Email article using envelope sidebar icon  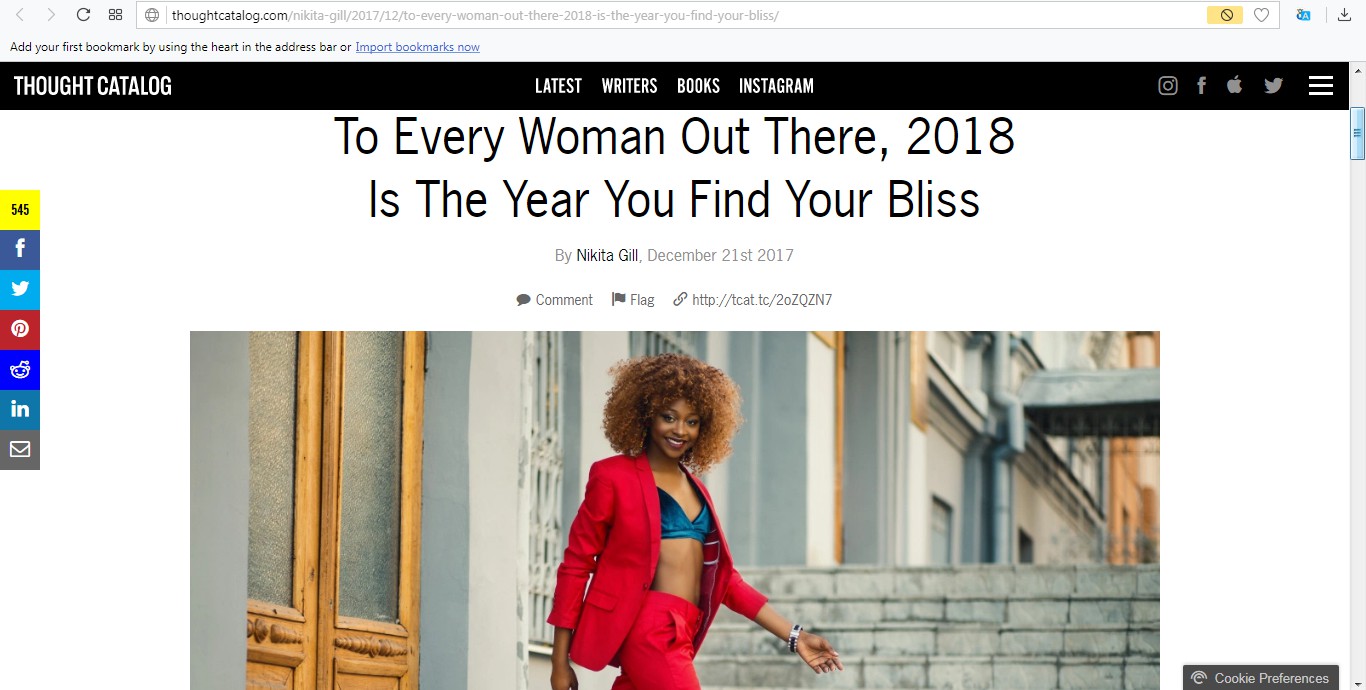pyautogui.click(x=20, y=450)
